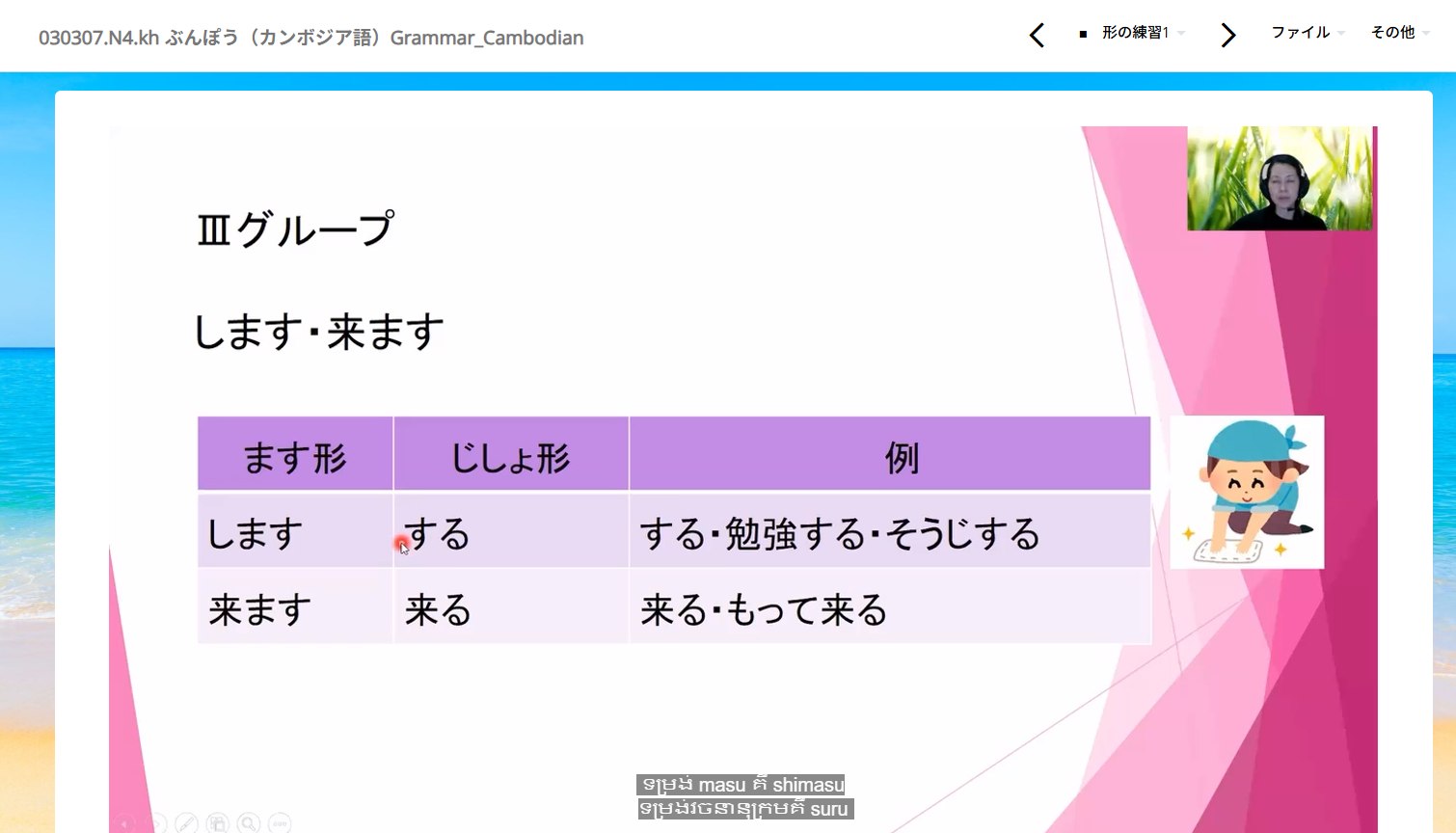Open the ファイル dropdown menu
Image resolution: width=1456 pixels, height=833 pixels.
[1306, 33]
